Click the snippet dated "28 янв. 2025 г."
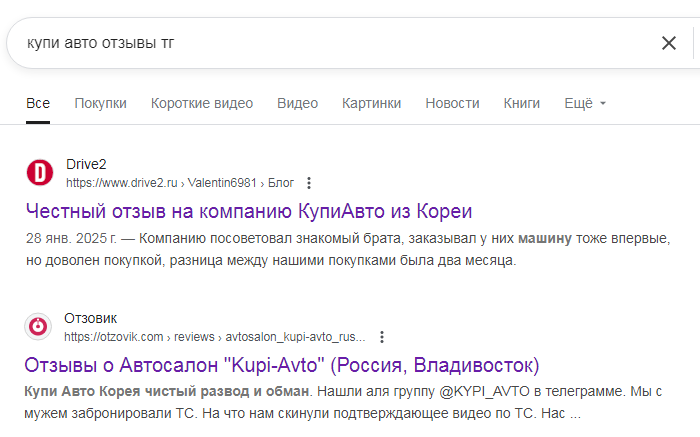Image resolution: width=700 pixels, height=437 pixels. (x=348, y=249)
